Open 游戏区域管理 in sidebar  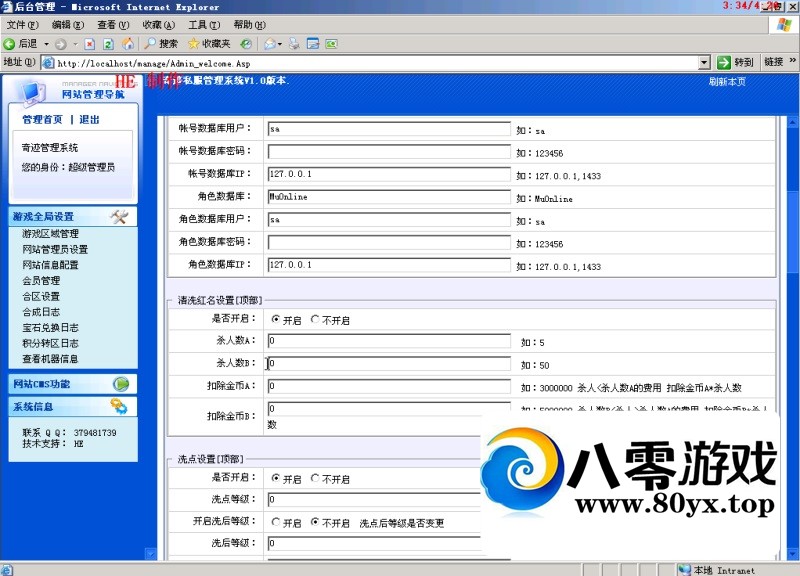pos(50,234)
